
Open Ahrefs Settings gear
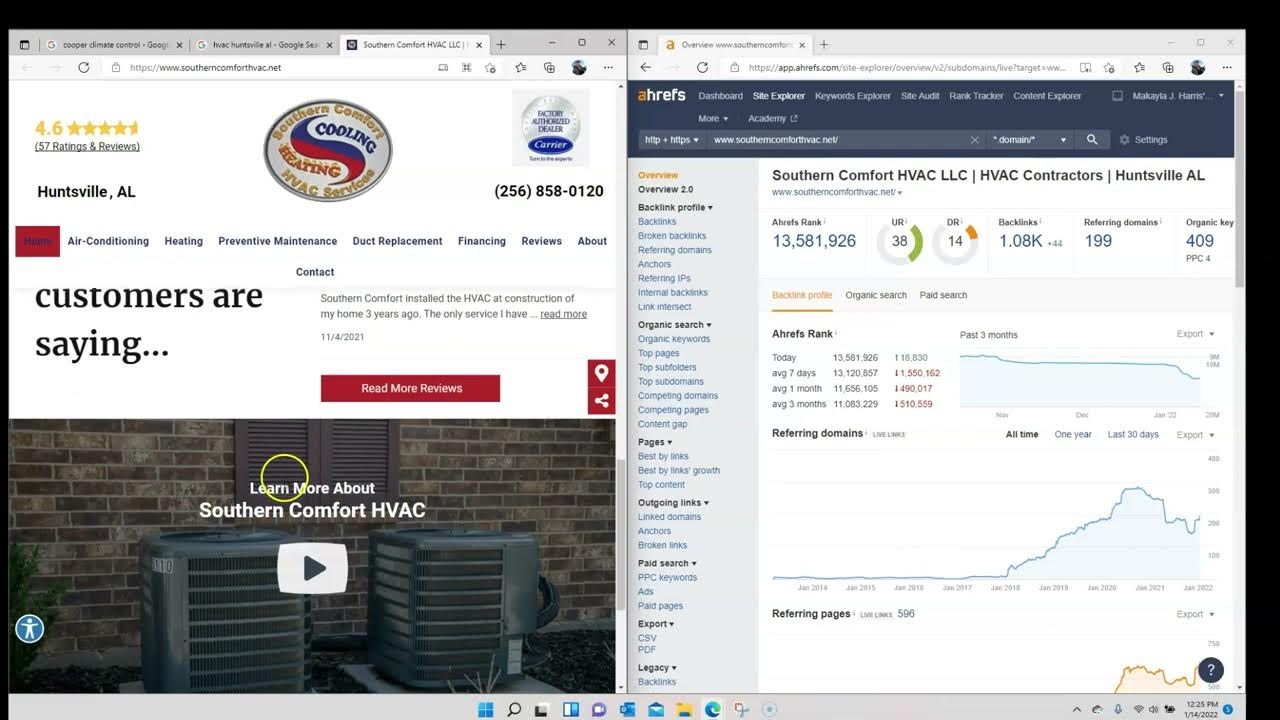pyautogui.click(x=1143, y=140)
